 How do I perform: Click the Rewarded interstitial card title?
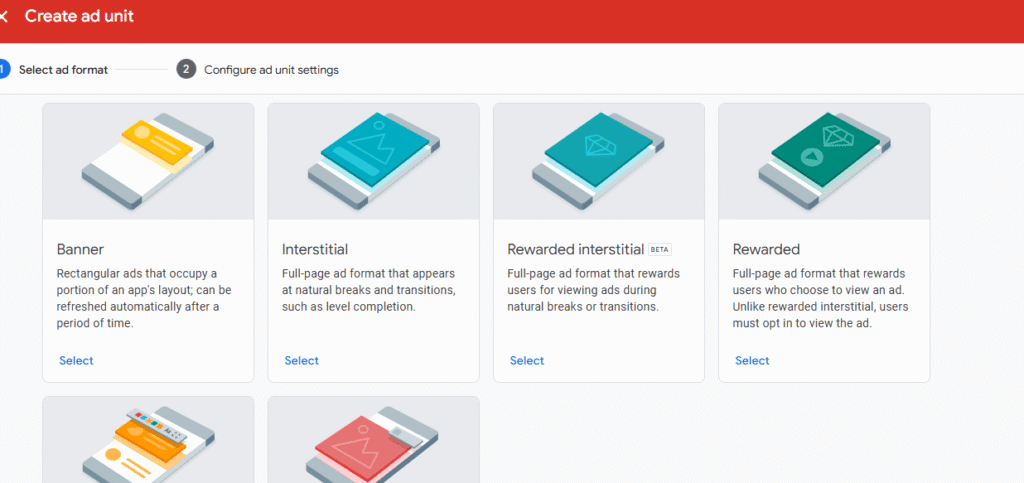click(x=576, y=249)
